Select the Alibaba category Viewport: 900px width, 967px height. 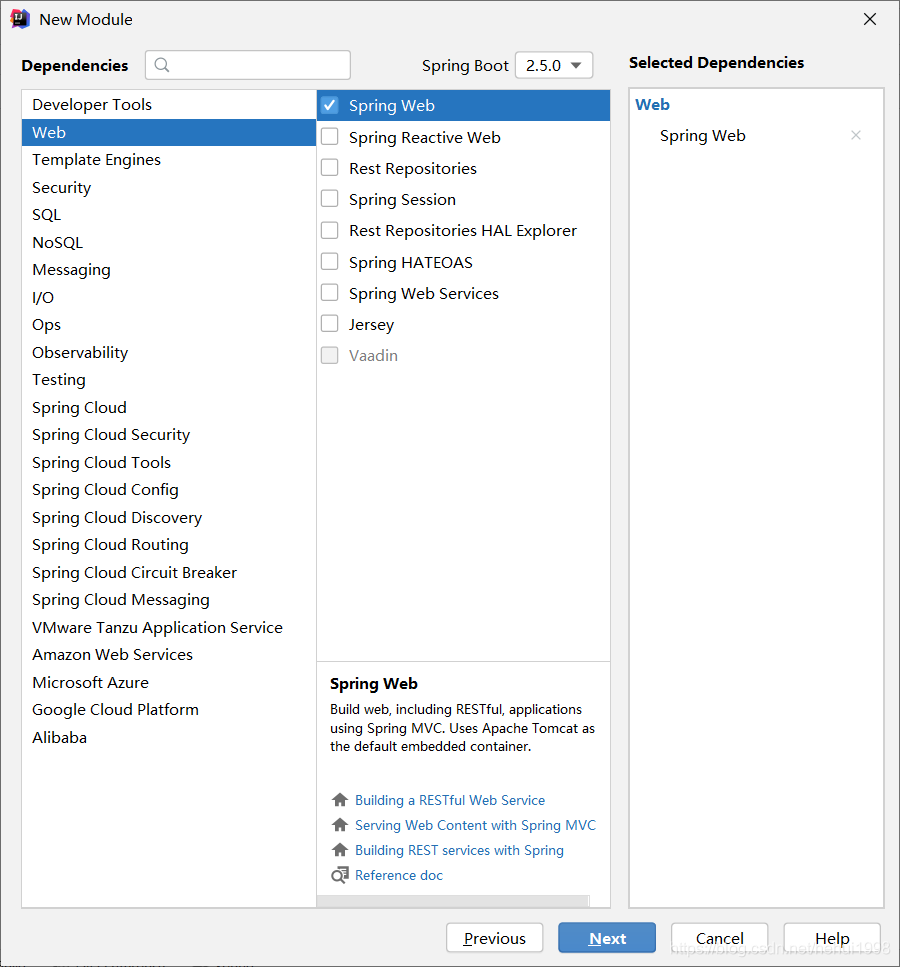point(168,737)
